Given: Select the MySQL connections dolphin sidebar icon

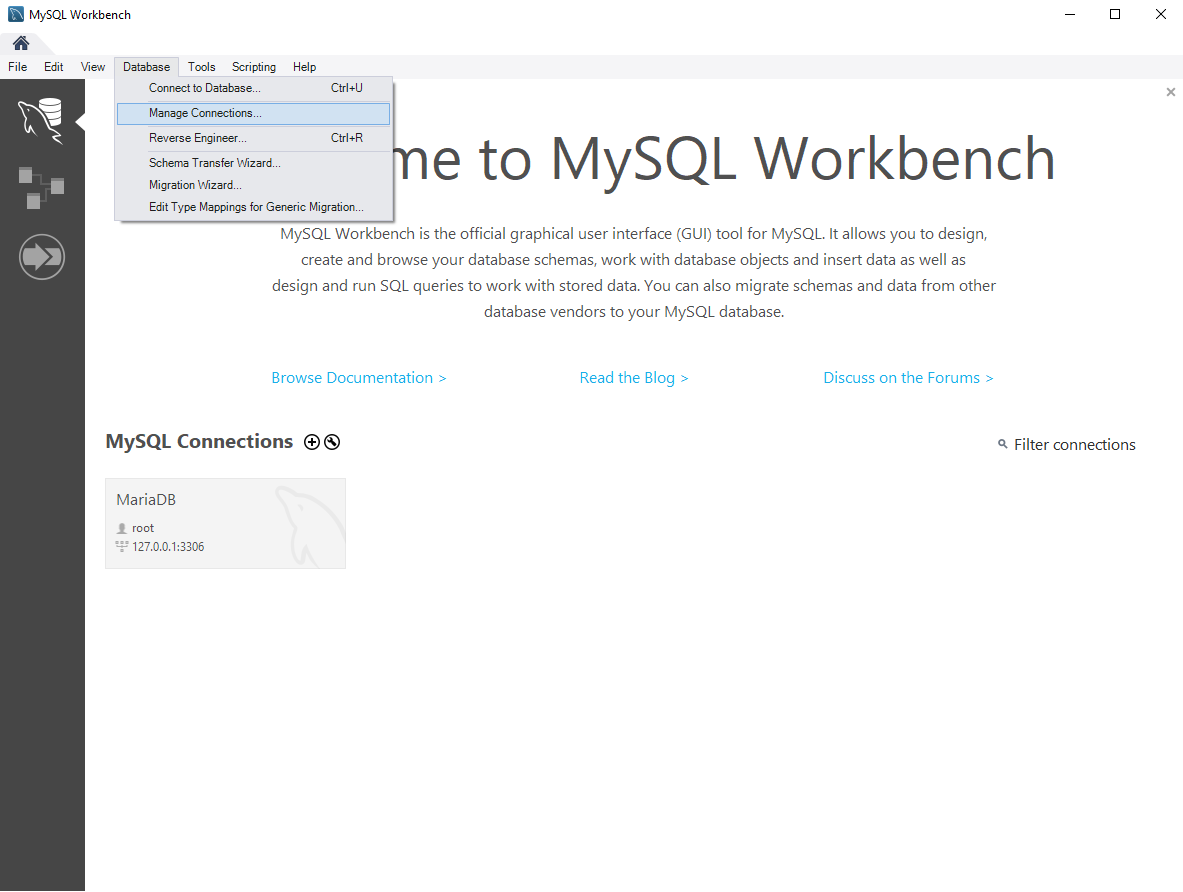Looking at the screenshot, I should pyautogui.click(x=41, y=120).
